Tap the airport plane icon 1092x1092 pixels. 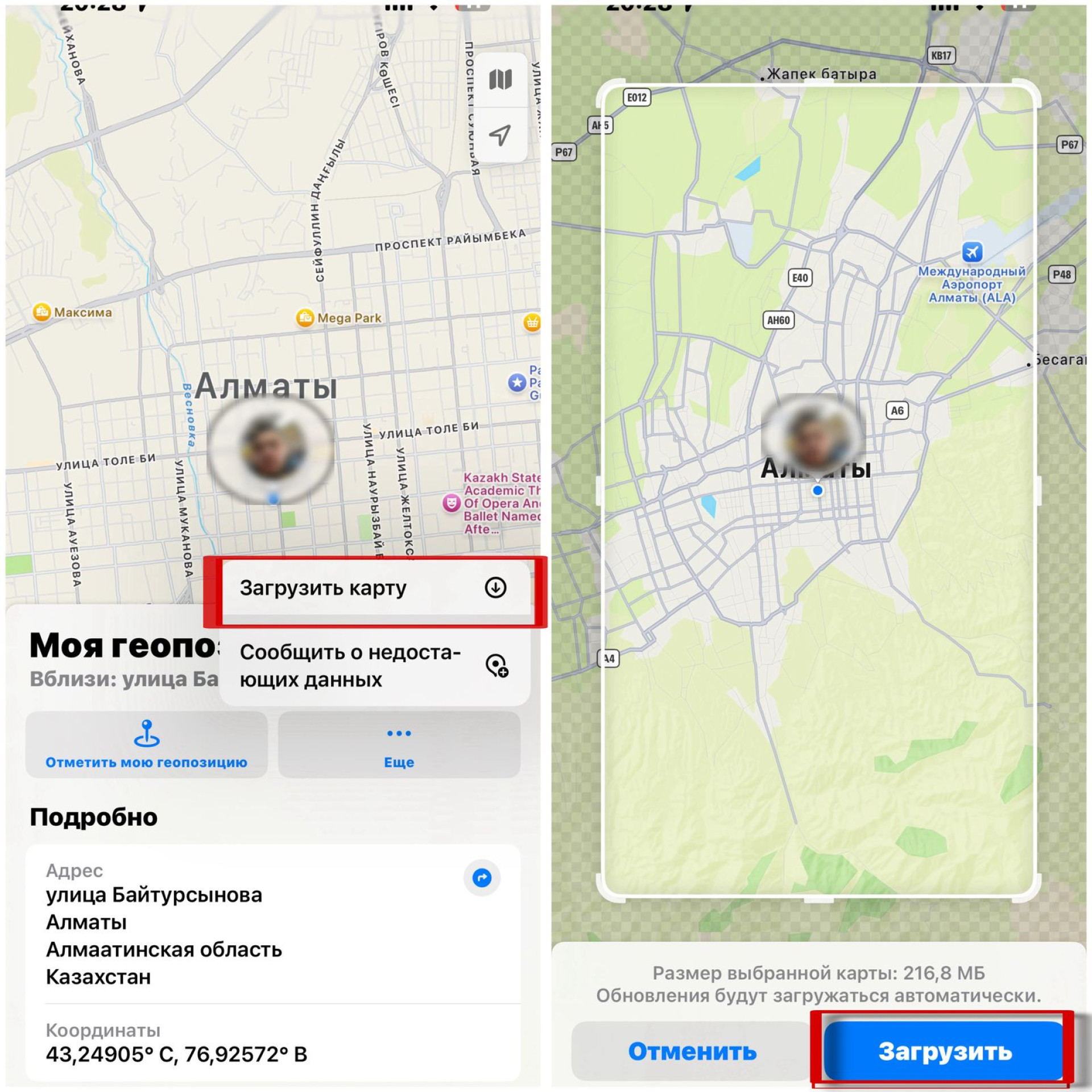(x=972, y=251)
